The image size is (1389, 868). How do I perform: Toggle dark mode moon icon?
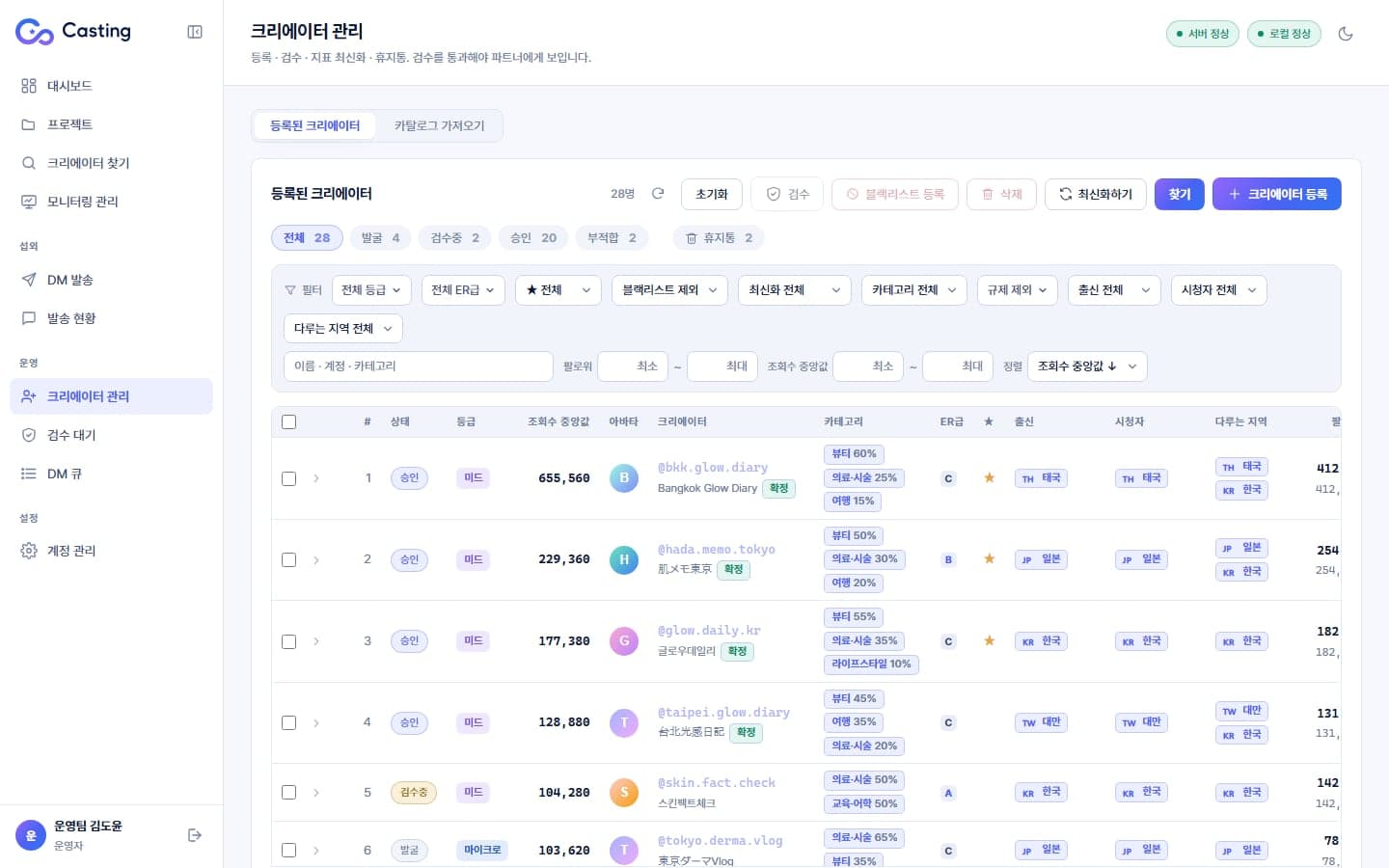tap(1346, 34)
